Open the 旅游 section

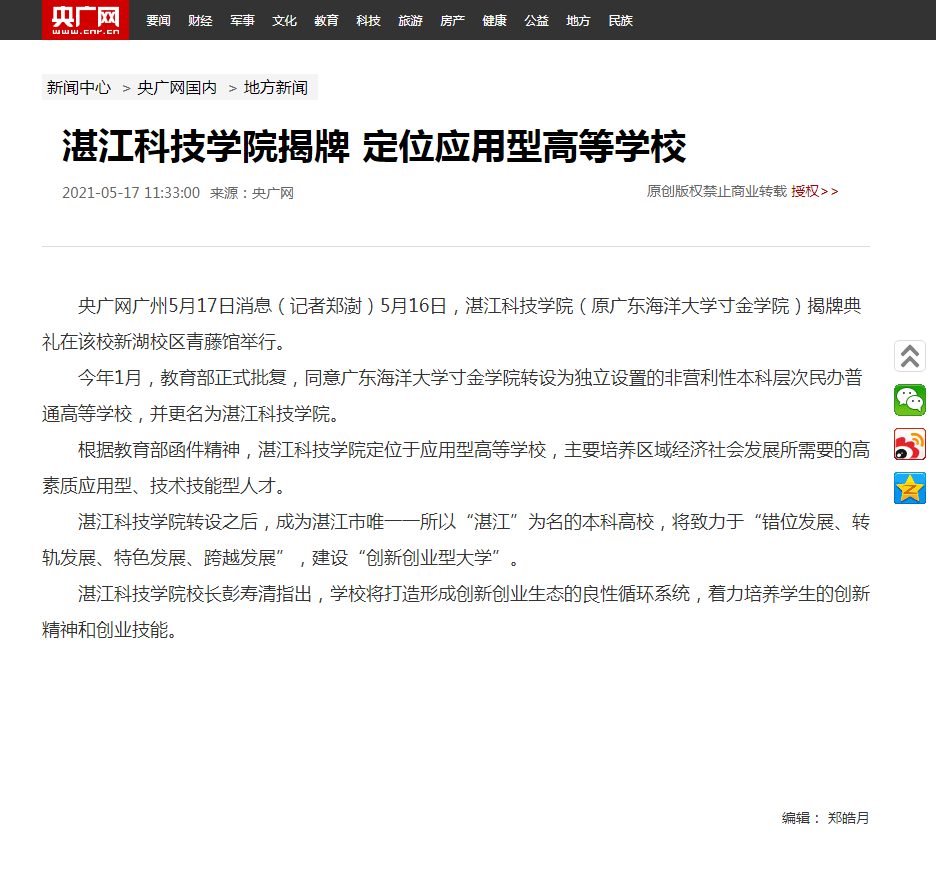[410, 21]
